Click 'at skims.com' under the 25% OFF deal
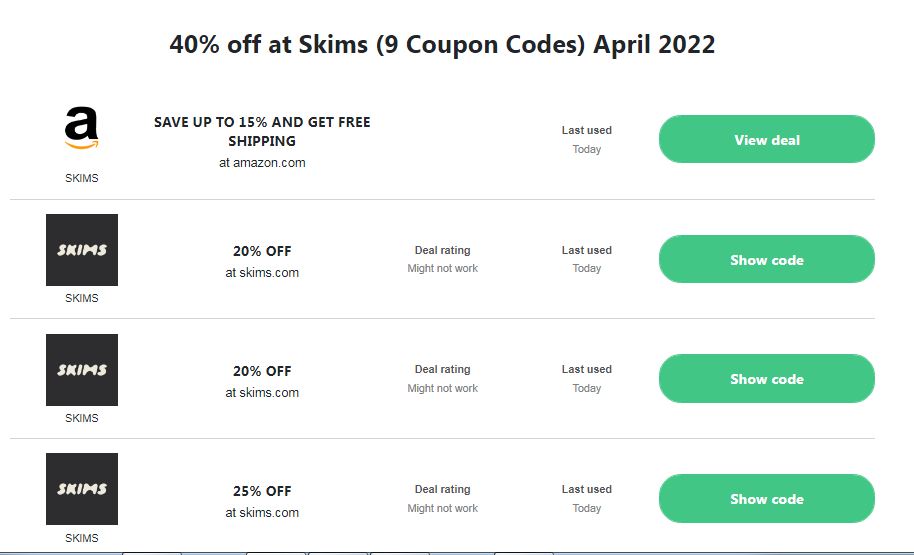The height and width of the screenshot is (555, 914). pos(262,513)
